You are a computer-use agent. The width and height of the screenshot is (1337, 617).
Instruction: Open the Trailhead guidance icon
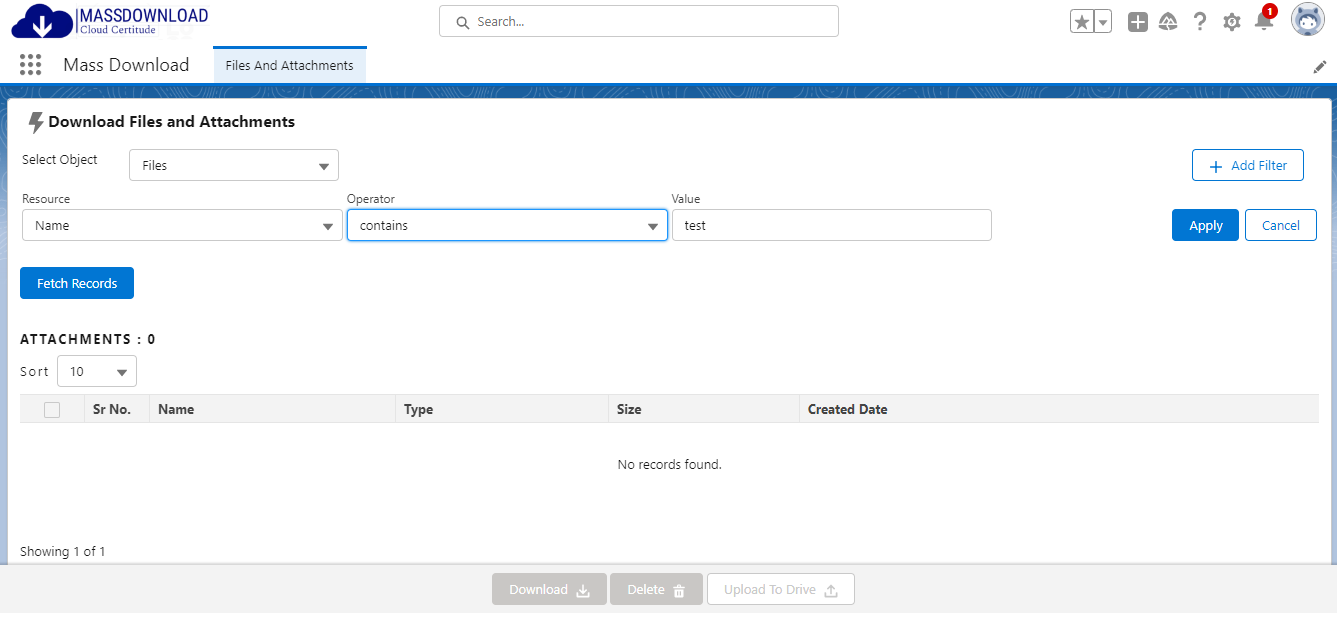point(1168,22)
